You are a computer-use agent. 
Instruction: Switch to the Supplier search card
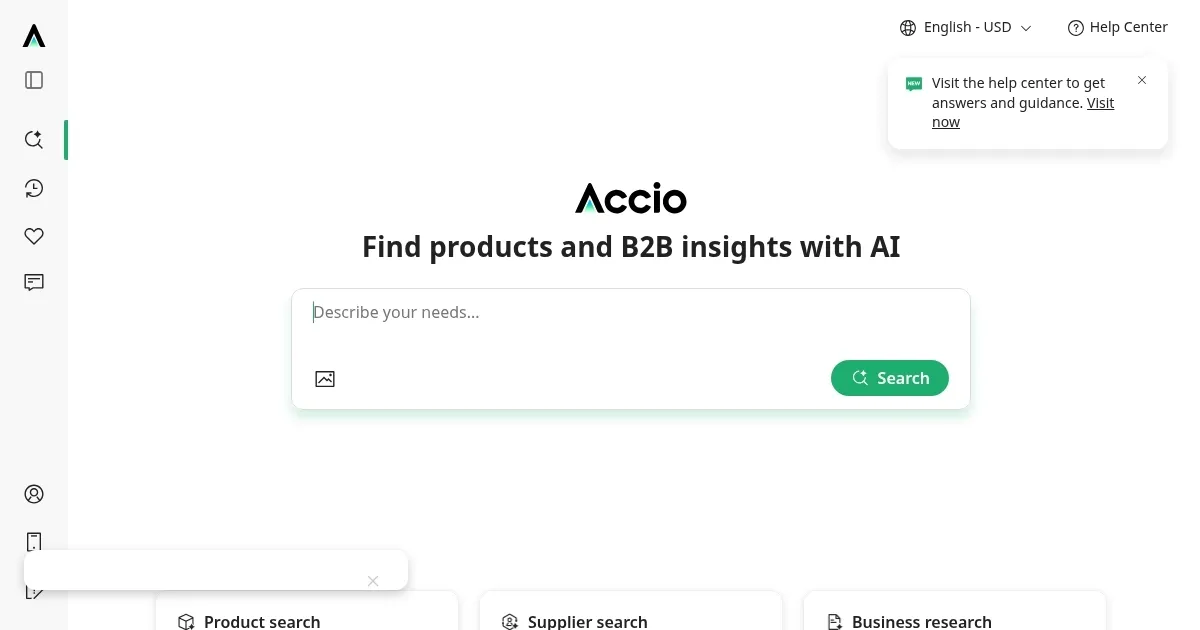click(x=631, y=621)
